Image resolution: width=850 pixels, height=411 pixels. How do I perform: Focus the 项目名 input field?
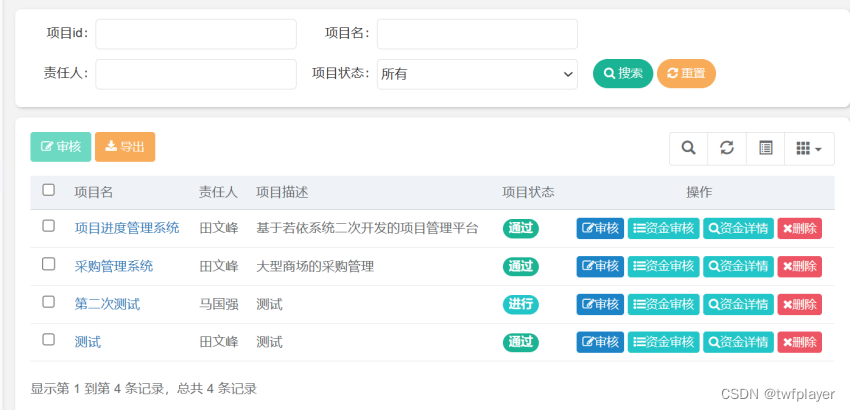pos(477,34)
